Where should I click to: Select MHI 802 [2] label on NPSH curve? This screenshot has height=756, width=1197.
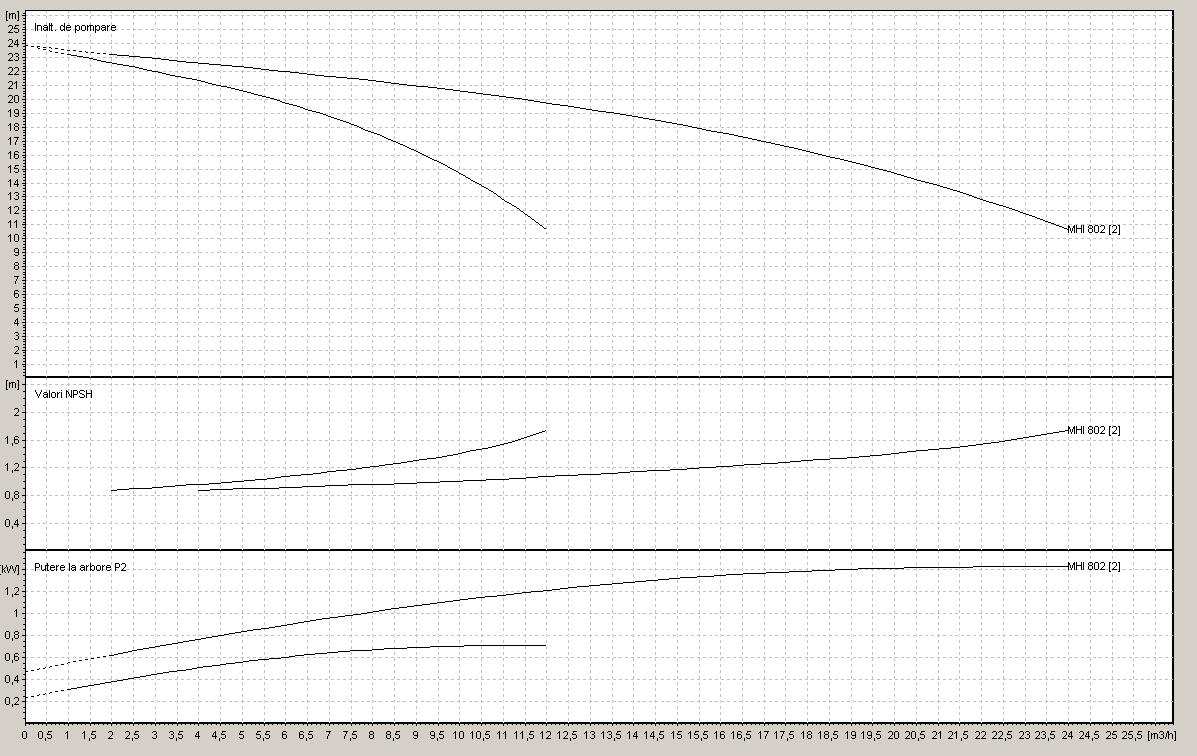click(x=1094, y=430)
